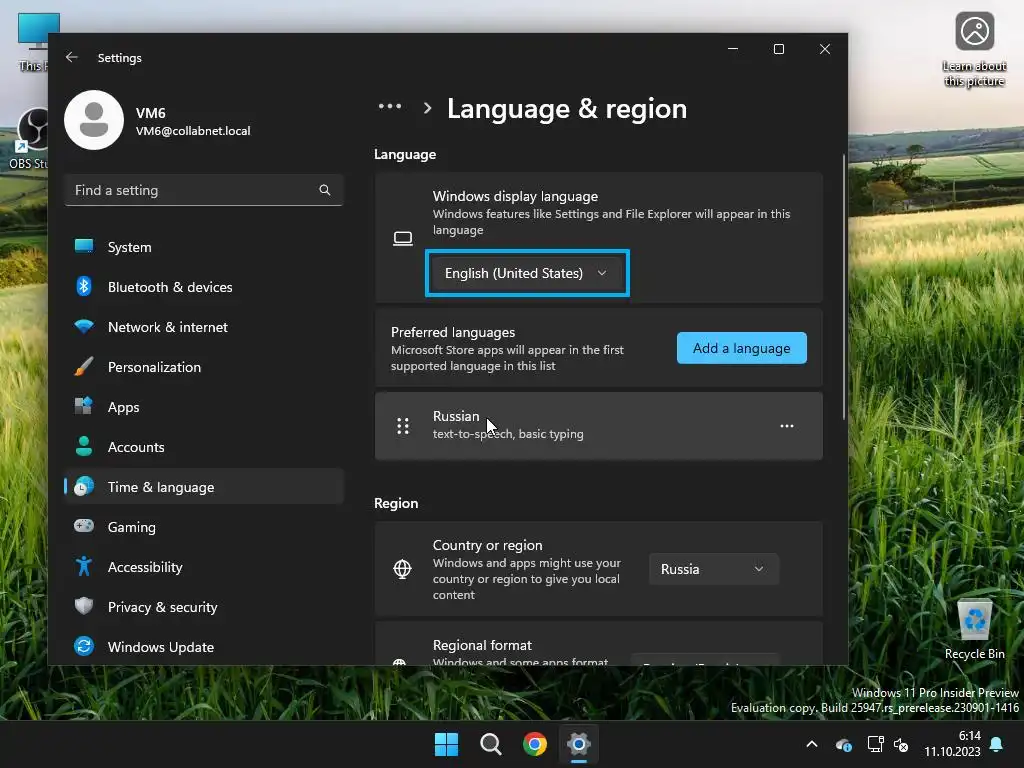Open the Windows display language dropdown
1024x768 pixels.
[527, 273]
